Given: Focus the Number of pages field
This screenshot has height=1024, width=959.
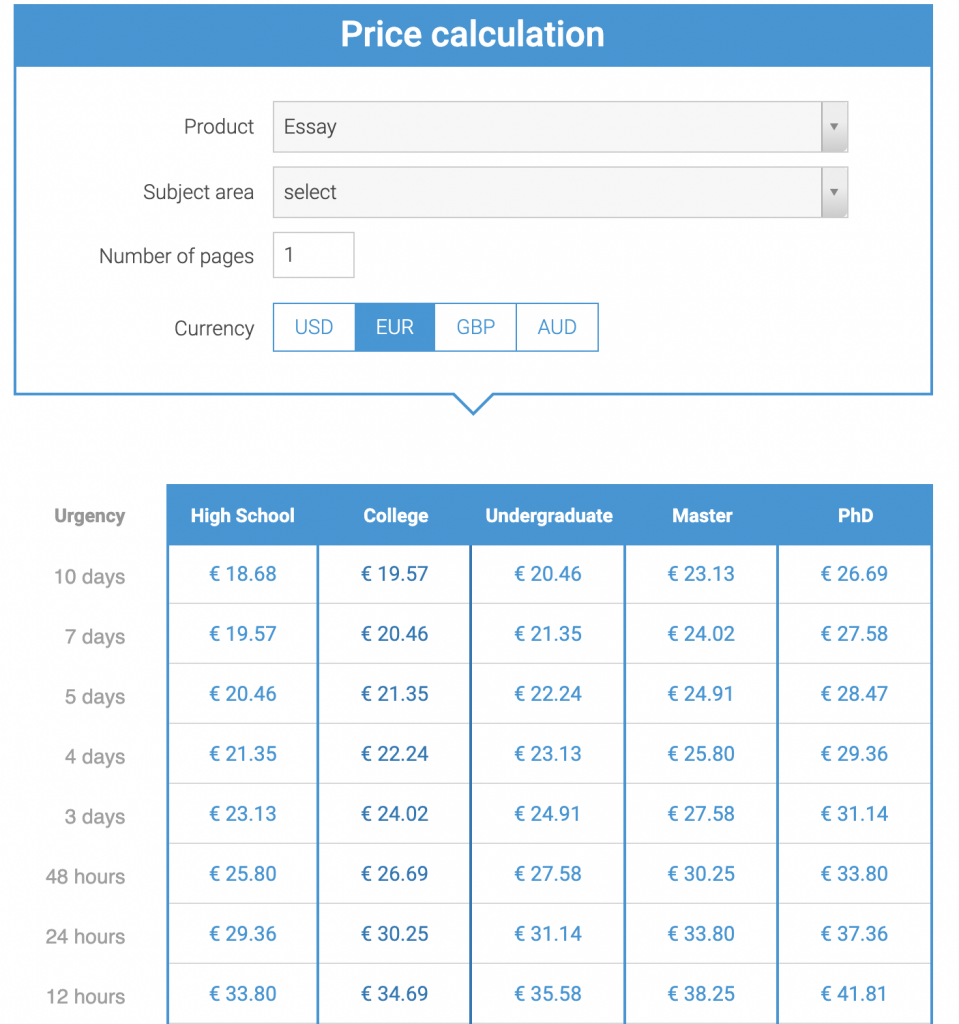Looking at the screenshot, I should tap(313, 255).
